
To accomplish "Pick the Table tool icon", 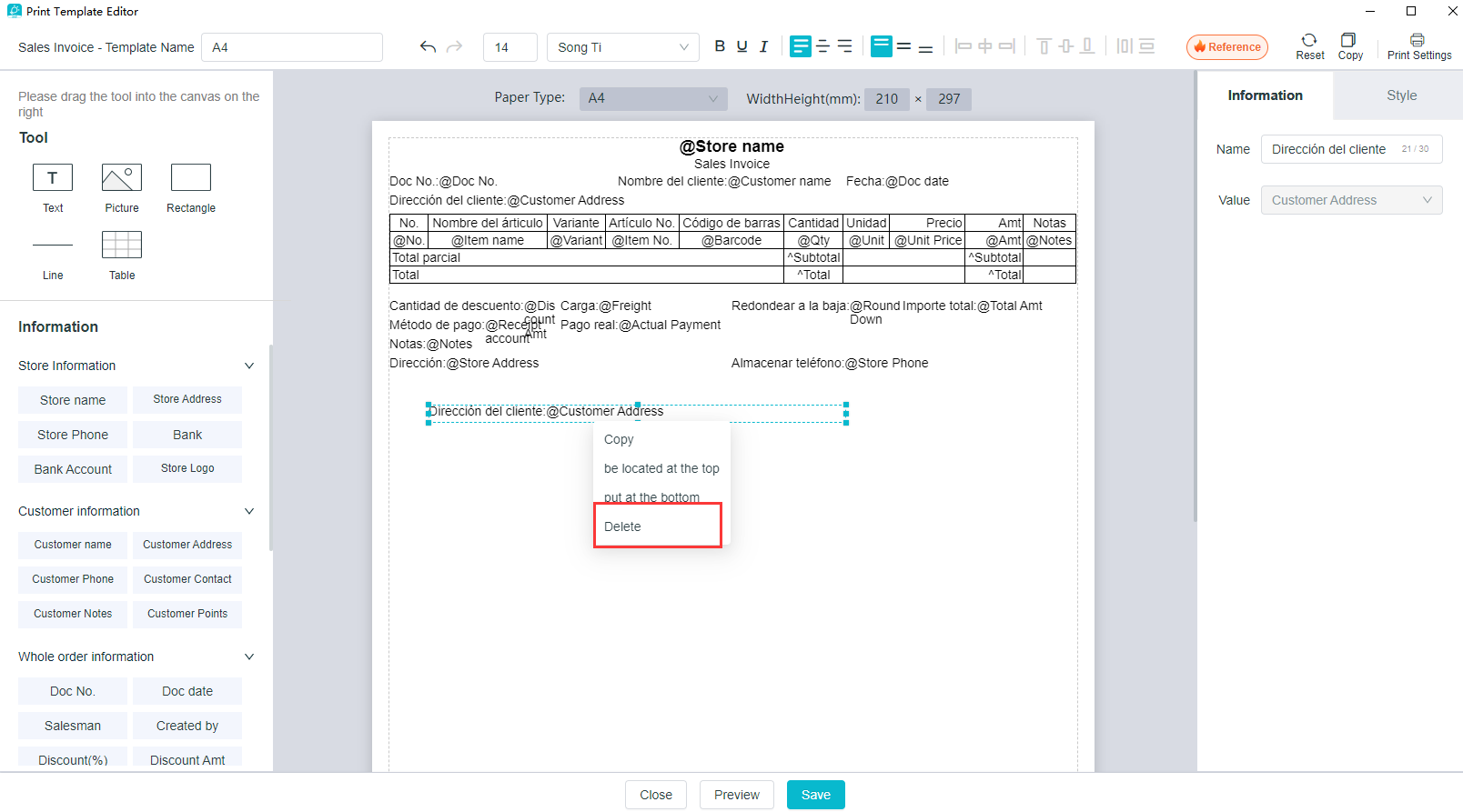I will (122, 245).
